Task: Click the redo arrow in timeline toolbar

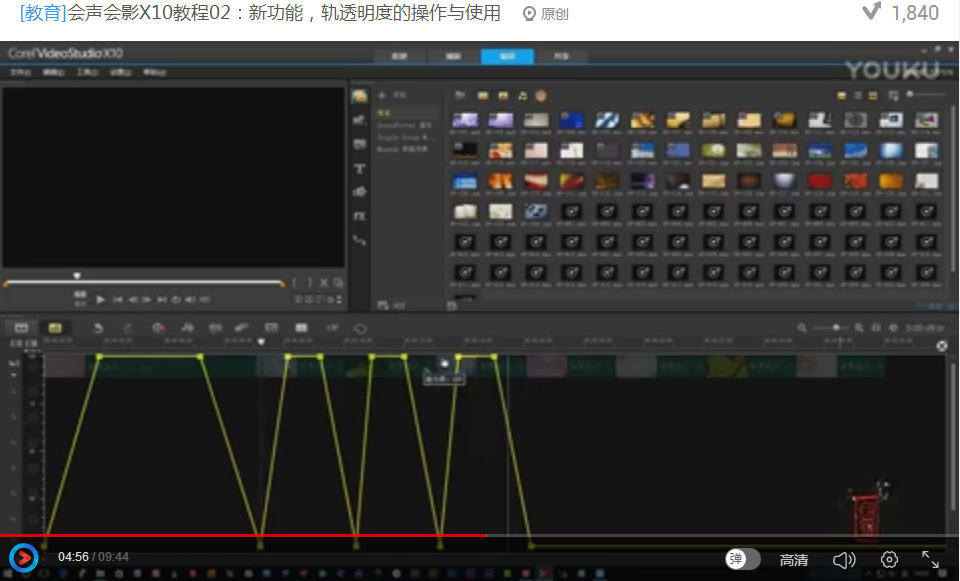Action: pyautogui.click(x=127, y=328)
